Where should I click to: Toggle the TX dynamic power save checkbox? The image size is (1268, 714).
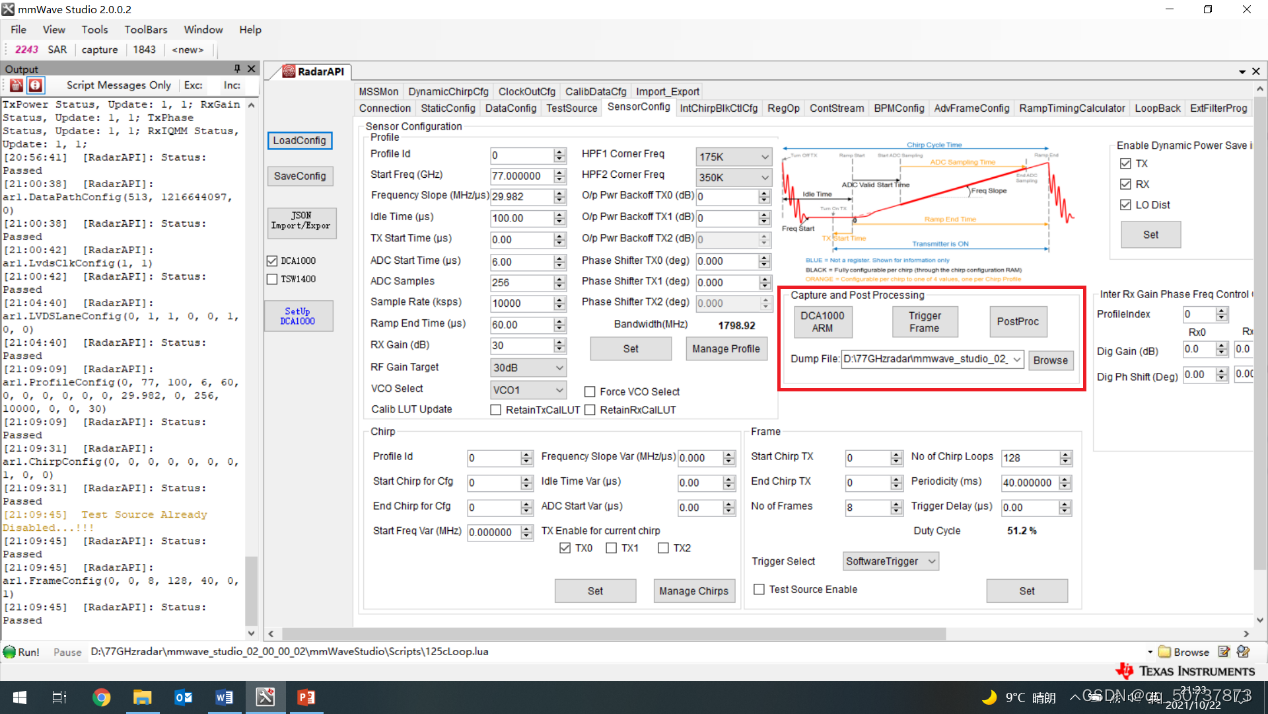click(1126, 164)
